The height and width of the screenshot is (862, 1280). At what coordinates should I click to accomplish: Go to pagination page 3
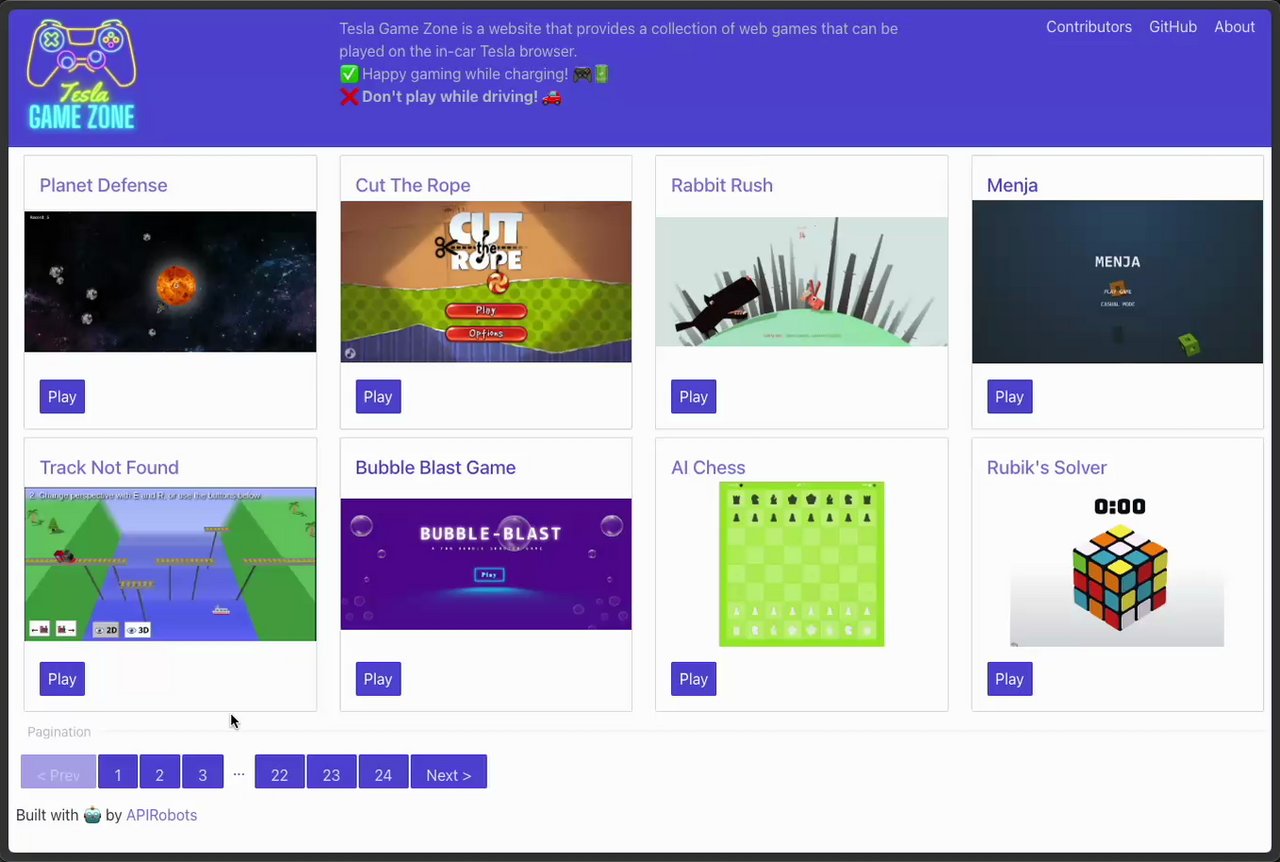coord(202,772)
